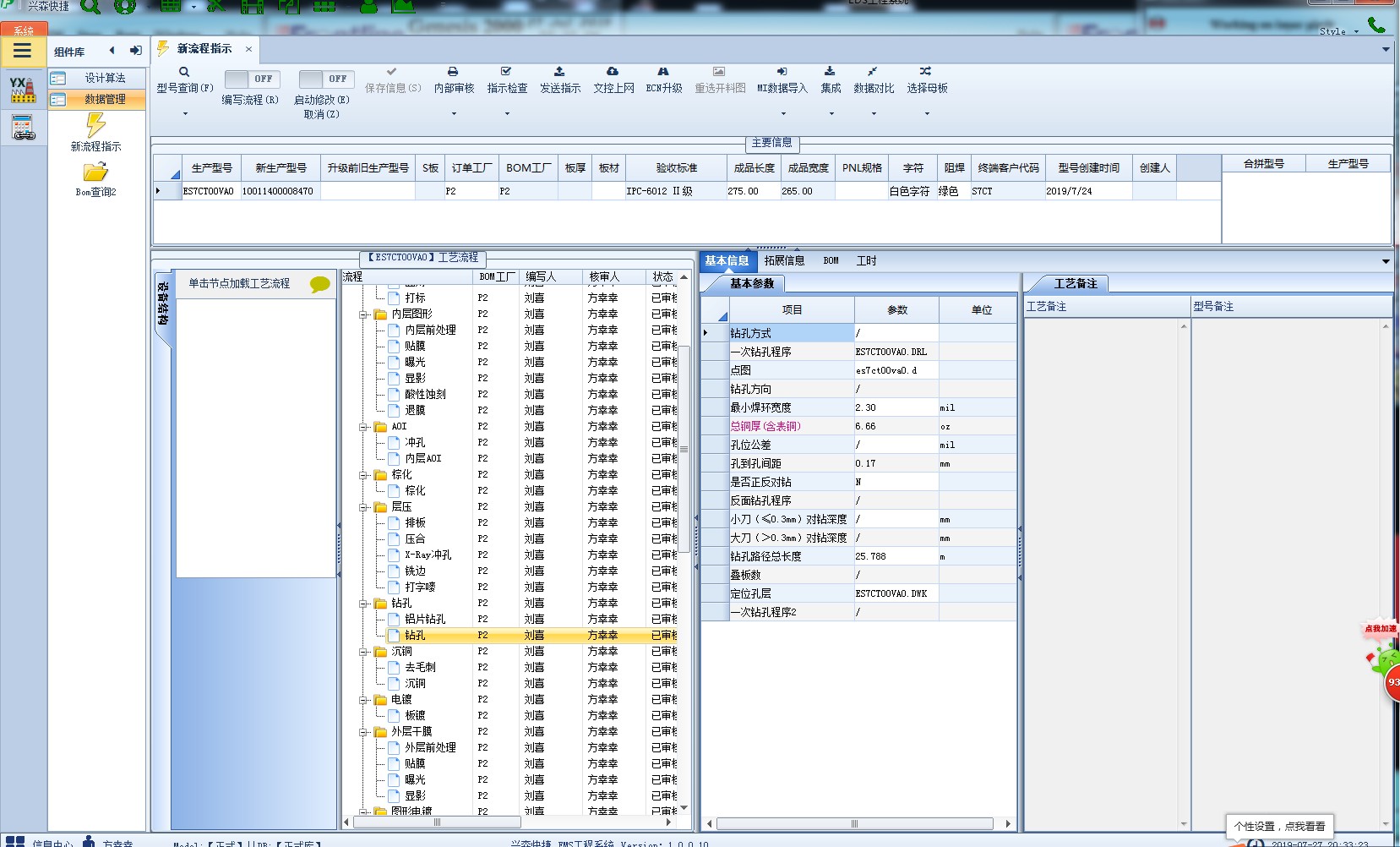Open the hamburger menu in the sidebar

click(x=23, y=51)
